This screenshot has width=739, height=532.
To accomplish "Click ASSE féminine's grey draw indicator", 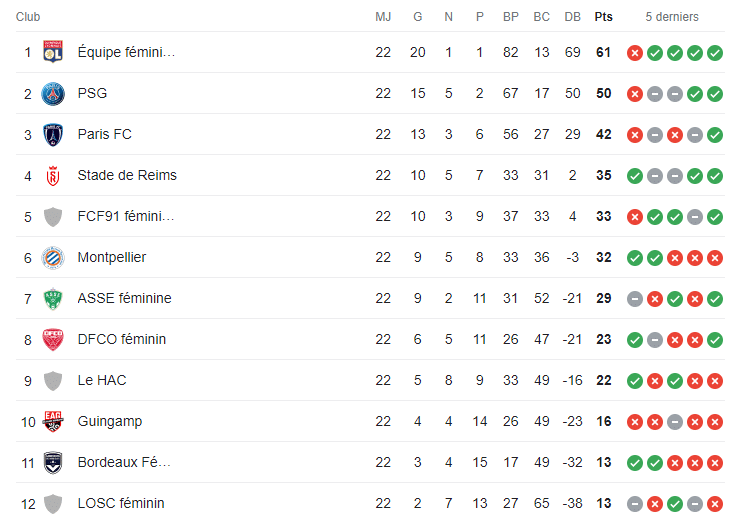I will point(635,298).
